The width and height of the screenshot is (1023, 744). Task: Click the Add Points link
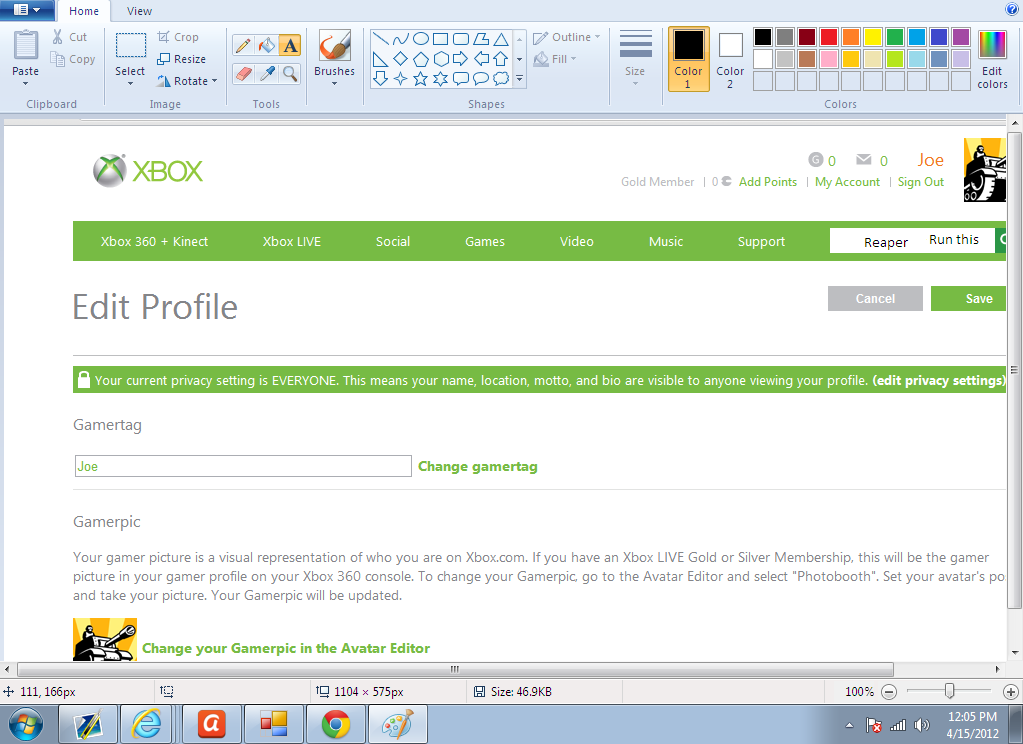(x=767, y=182)
